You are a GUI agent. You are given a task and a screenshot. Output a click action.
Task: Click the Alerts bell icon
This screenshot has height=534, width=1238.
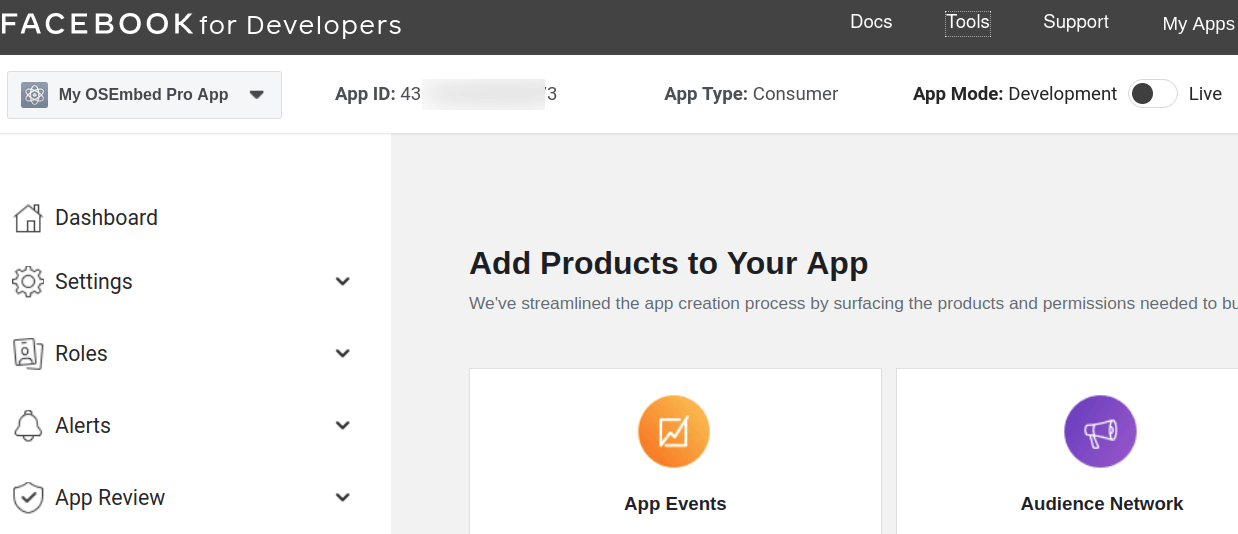[28, 426]
